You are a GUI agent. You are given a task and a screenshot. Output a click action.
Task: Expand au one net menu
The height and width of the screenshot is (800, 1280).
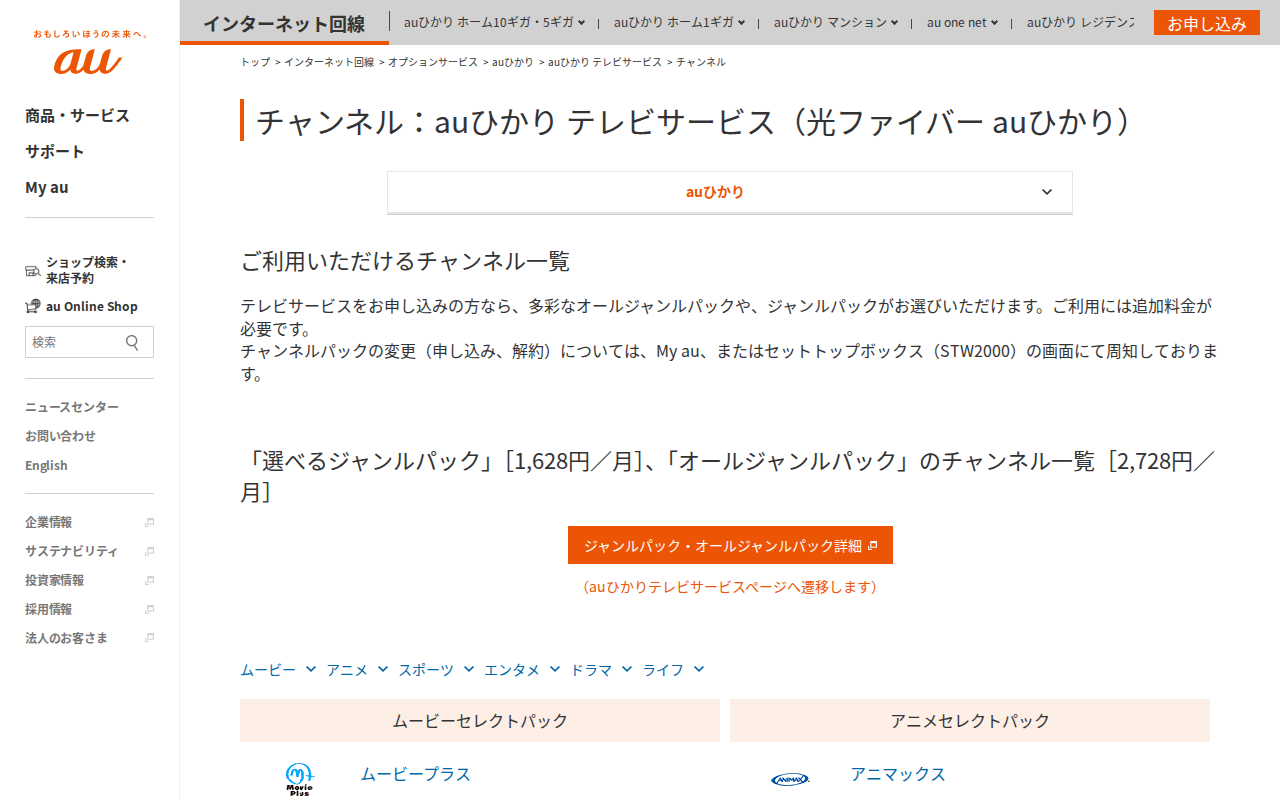tap(963, 22)
